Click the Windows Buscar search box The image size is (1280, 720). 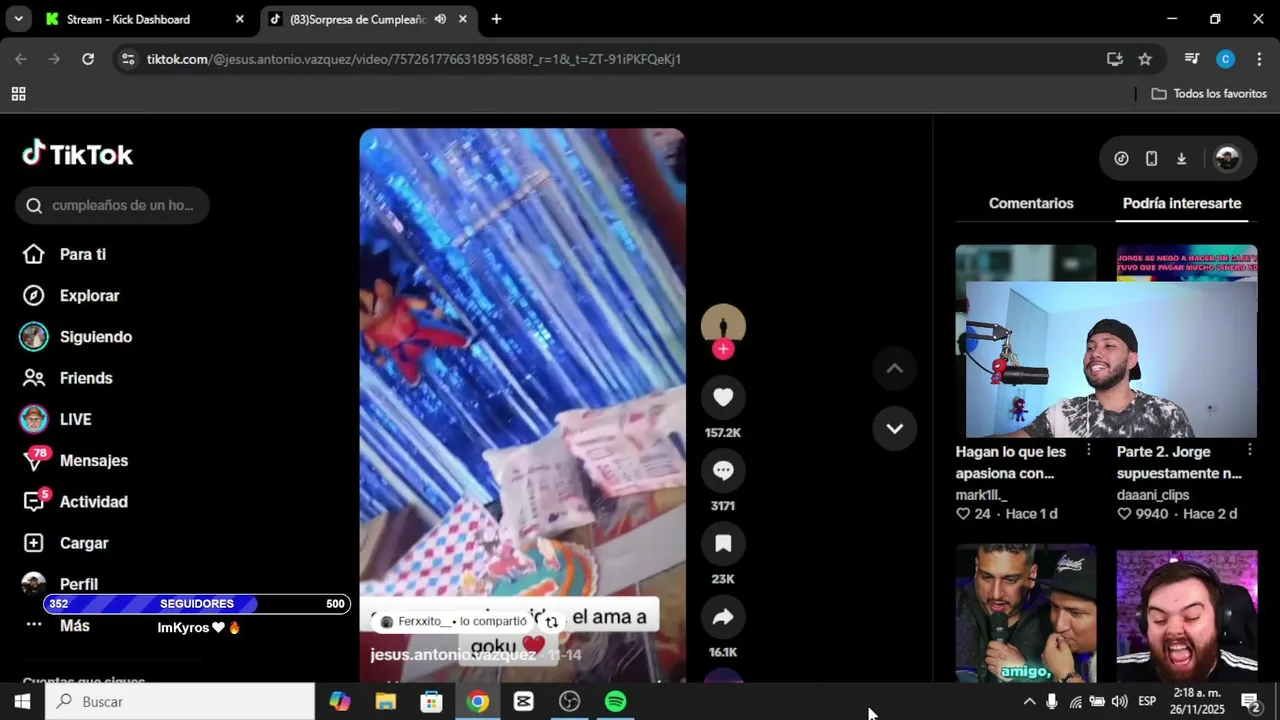coord(180,701)
